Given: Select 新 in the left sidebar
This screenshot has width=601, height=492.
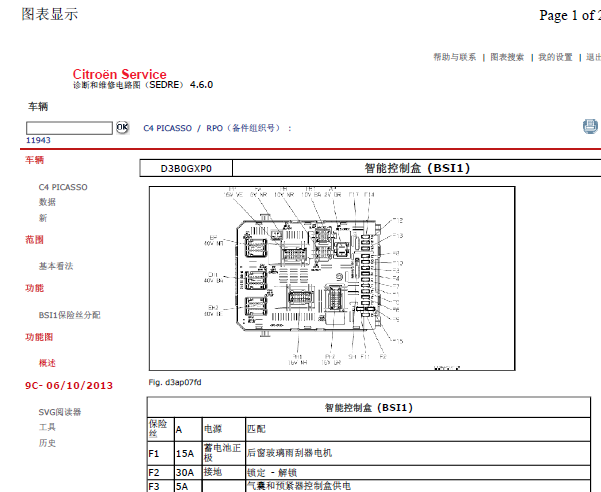Looking at the screenshot, I should [43, 218].
